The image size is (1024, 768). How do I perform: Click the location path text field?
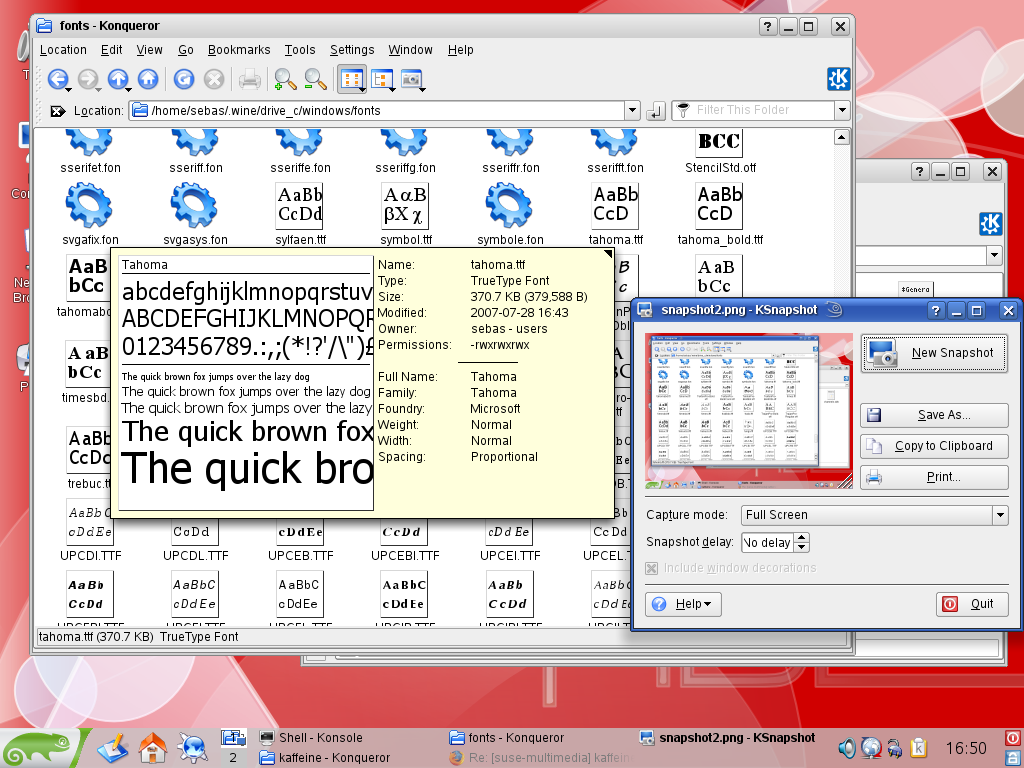tap(377, 111)
